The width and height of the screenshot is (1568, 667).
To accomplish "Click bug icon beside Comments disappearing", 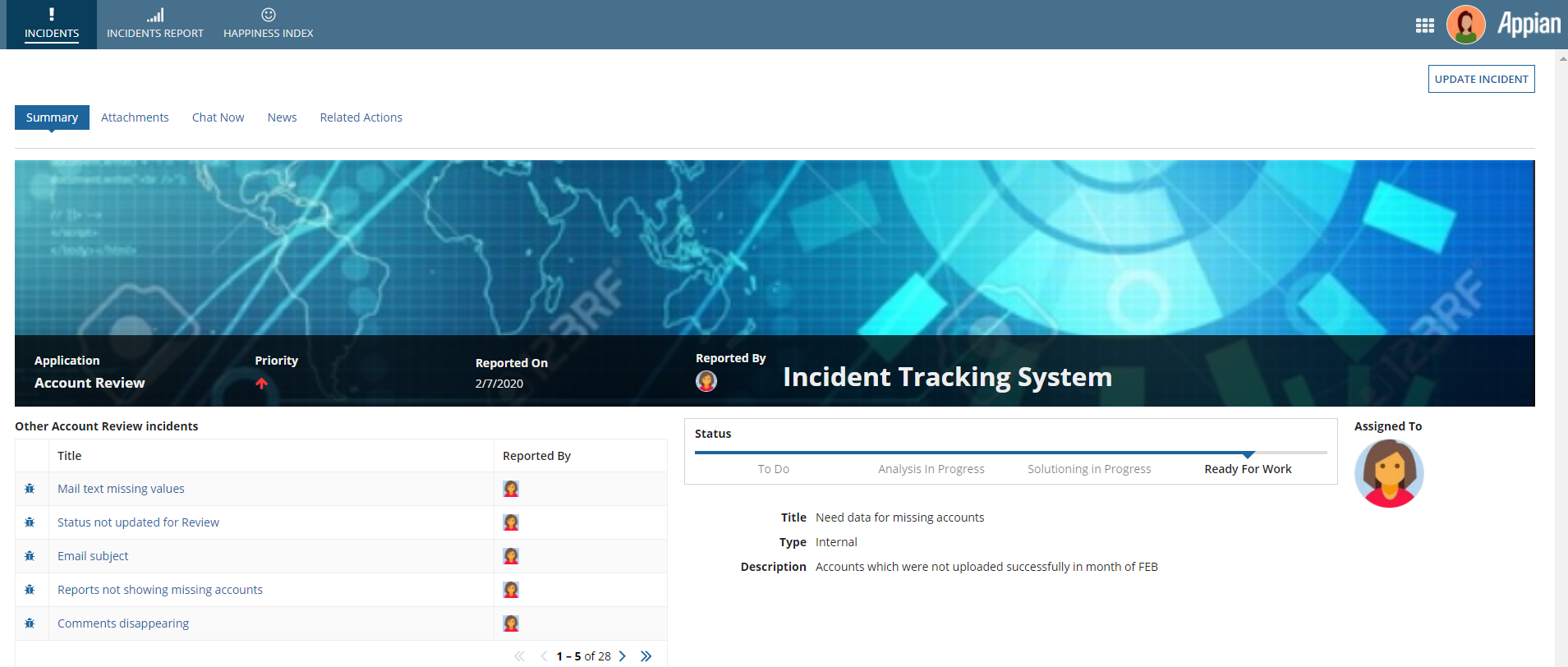I will [30, 623].
